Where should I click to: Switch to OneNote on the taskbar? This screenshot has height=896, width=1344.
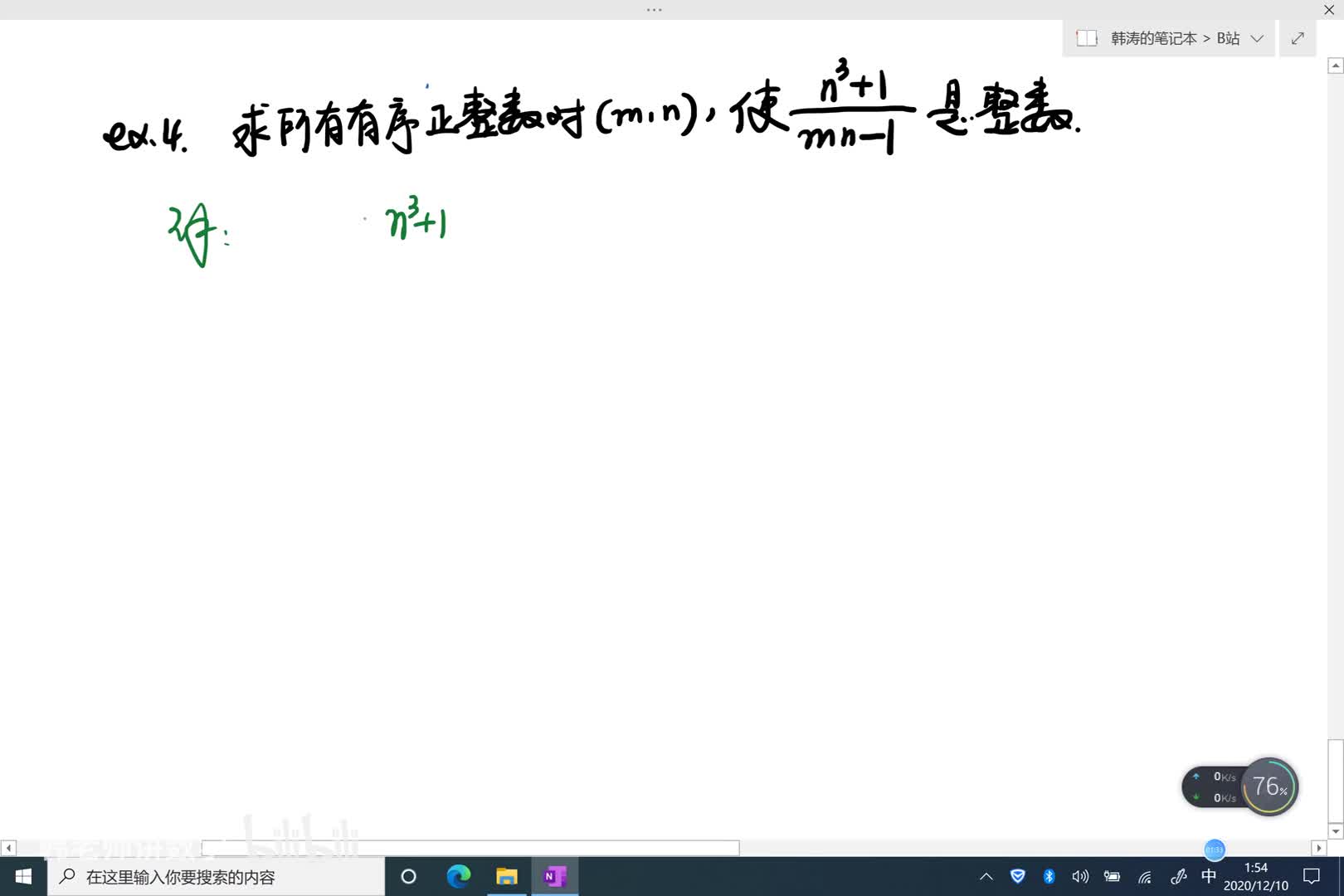pyautogui.click(x=554, y=876)
